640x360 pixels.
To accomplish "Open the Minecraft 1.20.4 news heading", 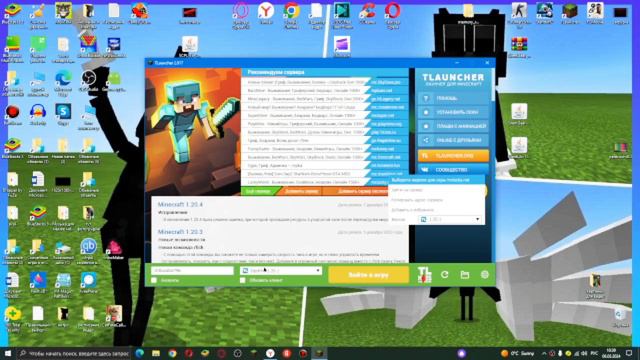I will tap(180, 204).
